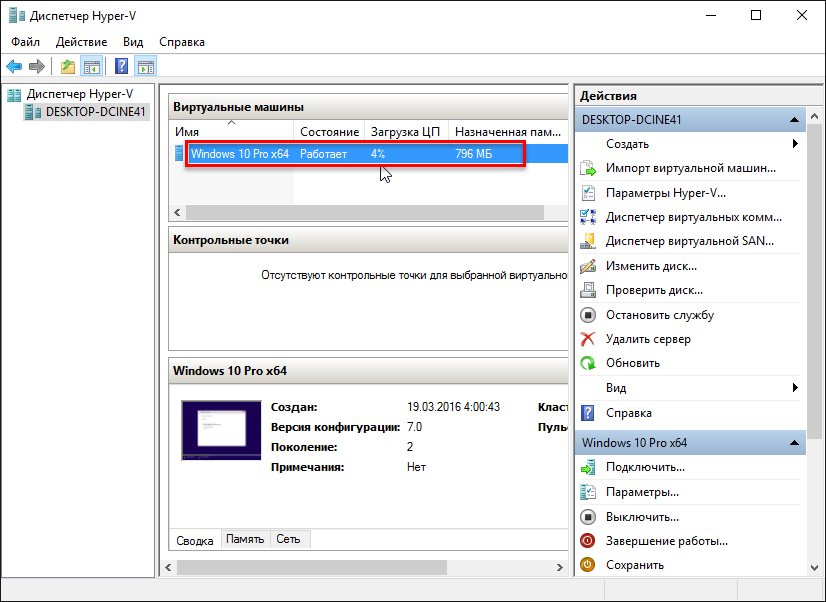The width and height of the screenshot is (826, 602).
Task: Click the 19.03.2016 4:00:43 creation date value
Action: point(453,407)
